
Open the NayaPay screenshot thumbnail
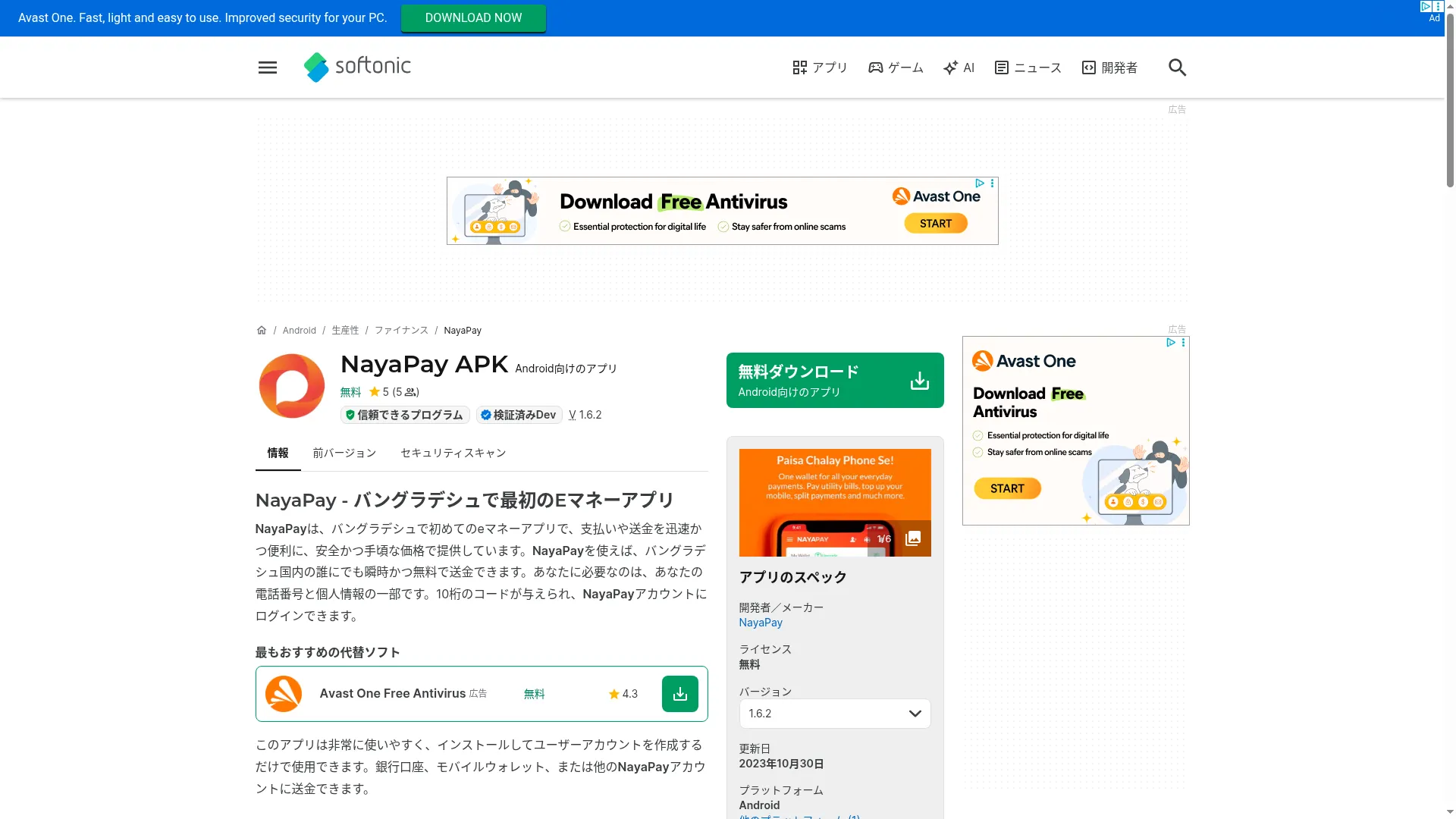click(835, 503)
